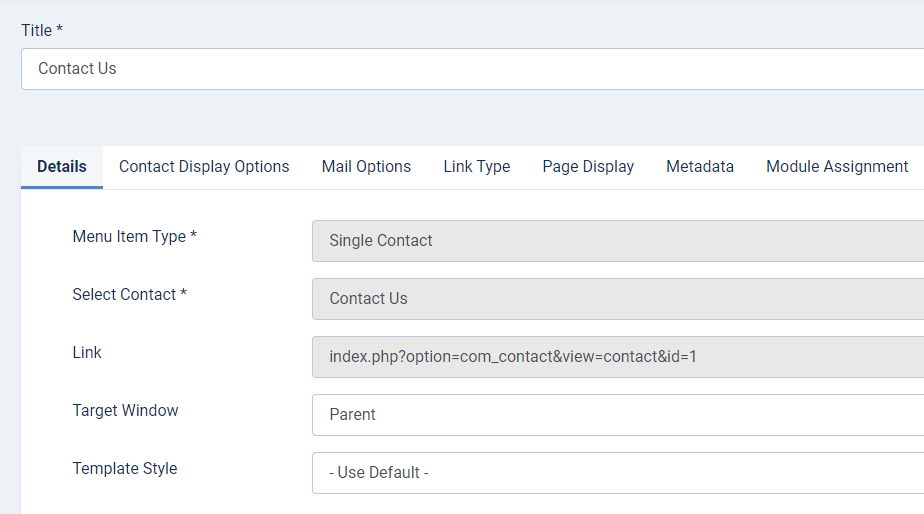Open the Template Style dropdown

pyautogui.click(x=617, y=473)
